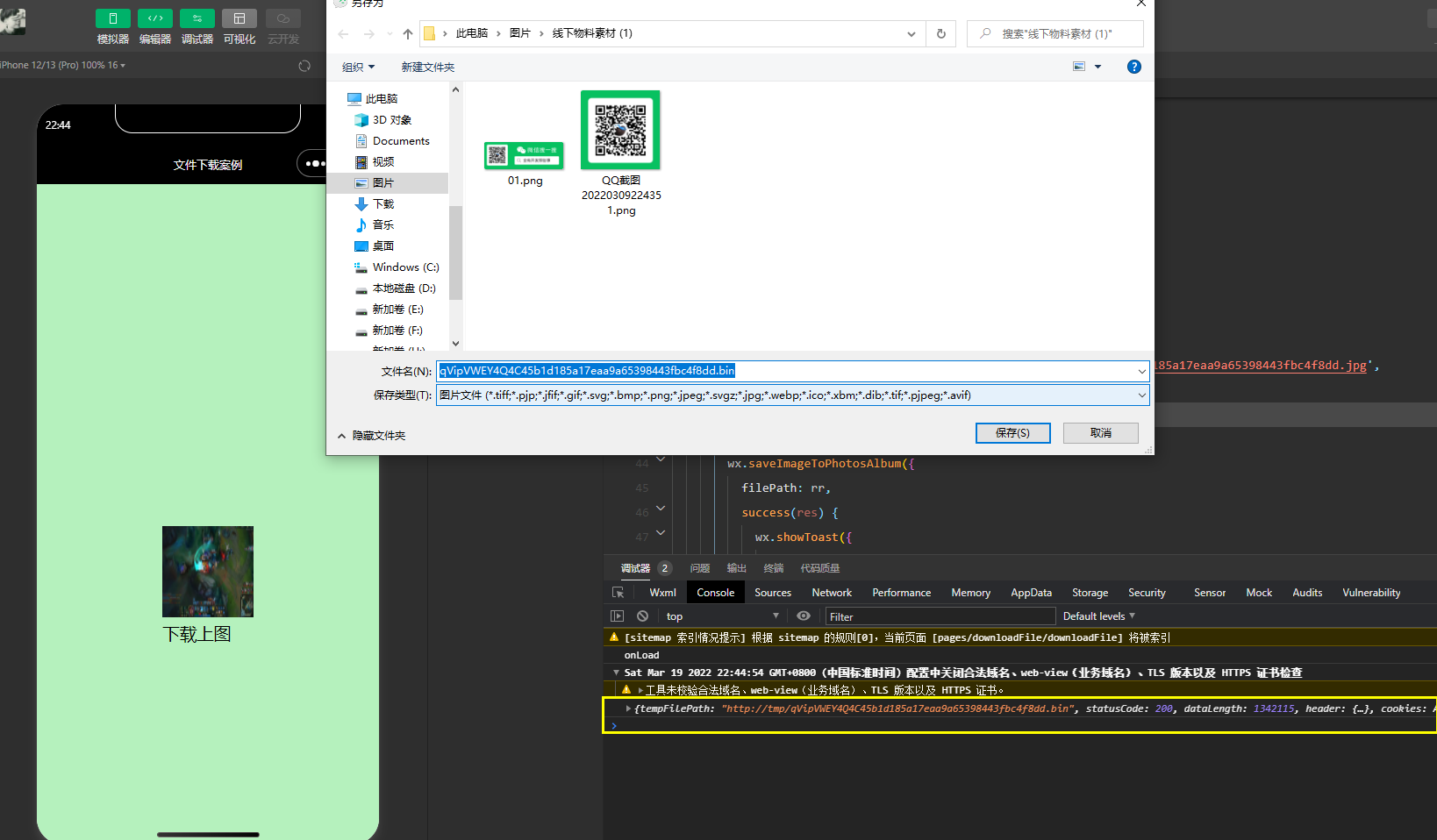Go forward in the save dialog
Screen dimensions: 1437x840
[x=369, y=33]
